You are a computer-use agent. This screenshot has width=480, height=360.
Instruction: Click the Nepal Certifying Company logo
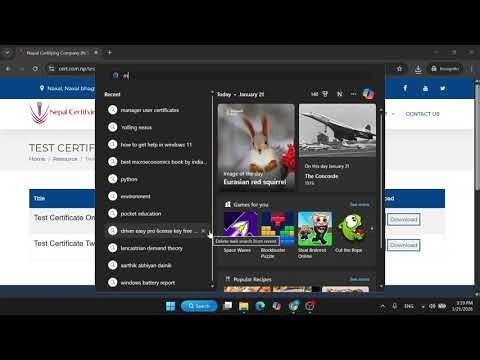62,113
